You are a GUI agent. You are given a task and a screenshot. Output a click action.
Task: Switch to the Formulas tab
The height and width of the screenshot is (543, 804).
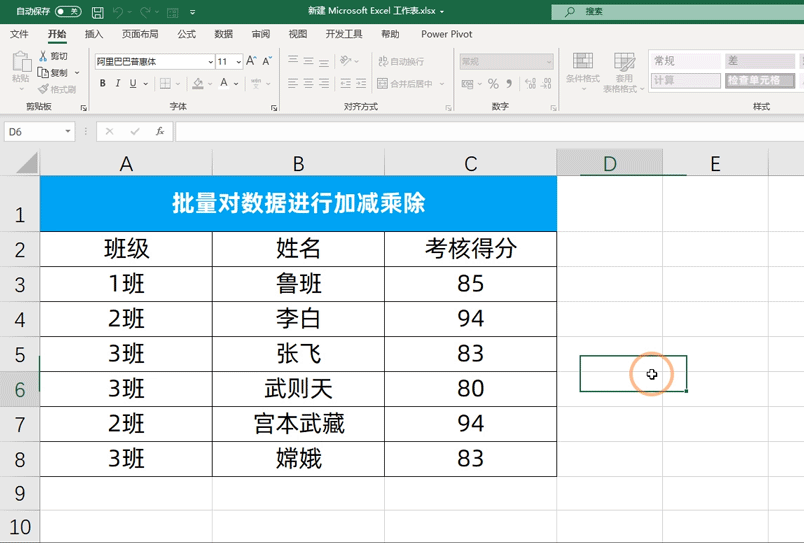click(186, 34)
